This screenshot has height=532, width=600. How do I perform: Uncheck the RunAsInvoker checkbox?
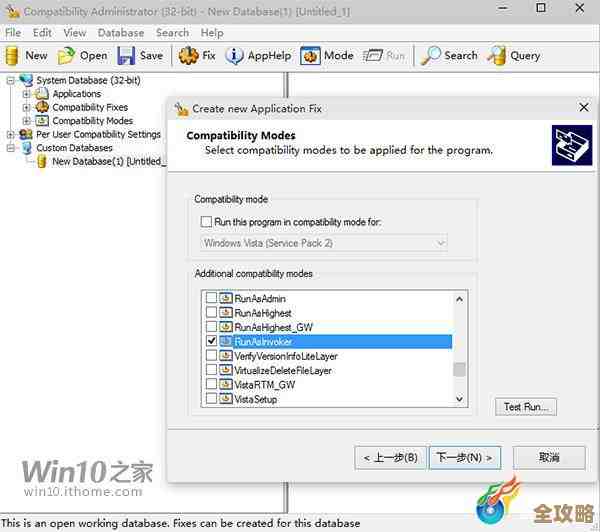211,341
